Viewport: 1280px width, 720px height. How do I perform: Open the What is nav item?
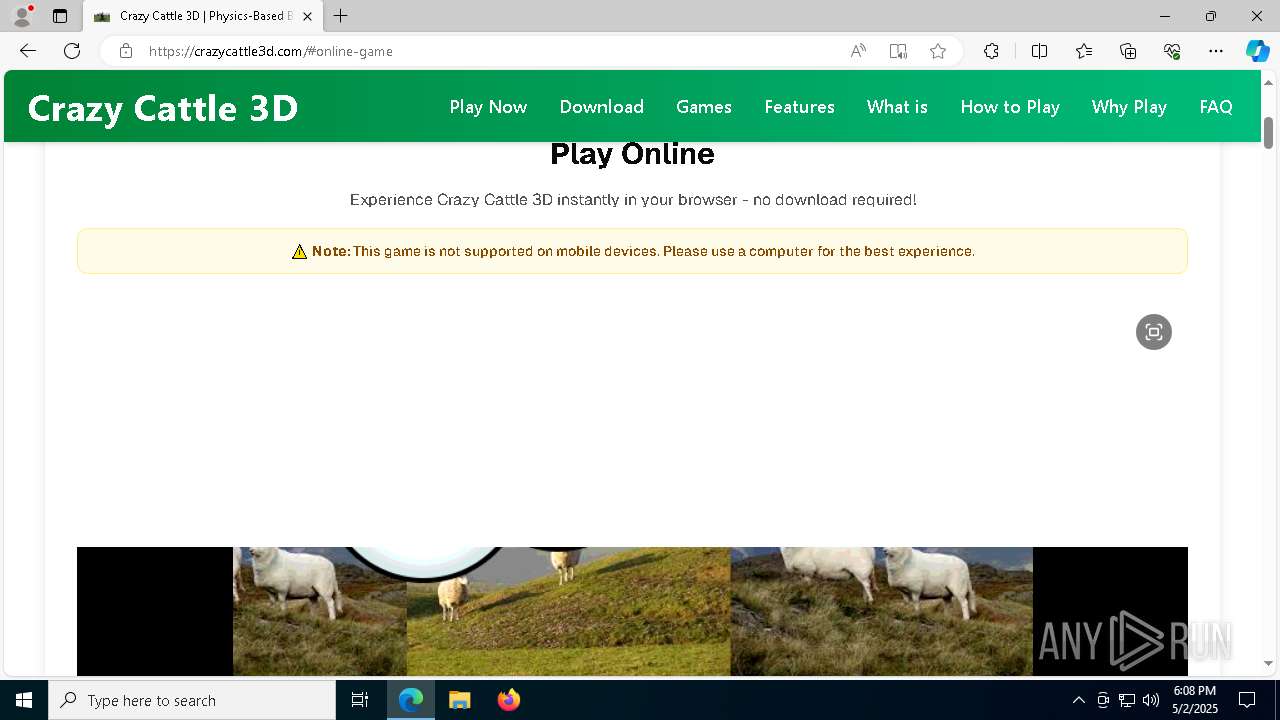pyautogui.click(x=897, y=107)
